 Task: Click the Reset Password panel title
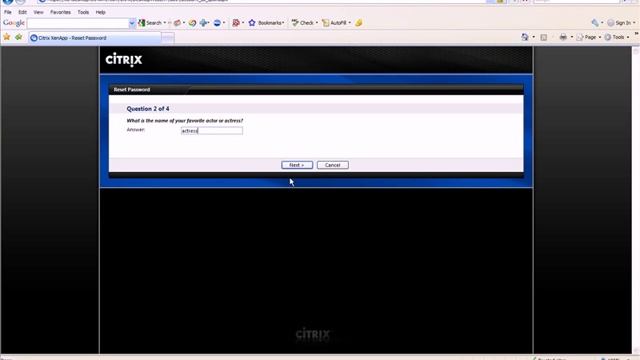pos(132,89)
